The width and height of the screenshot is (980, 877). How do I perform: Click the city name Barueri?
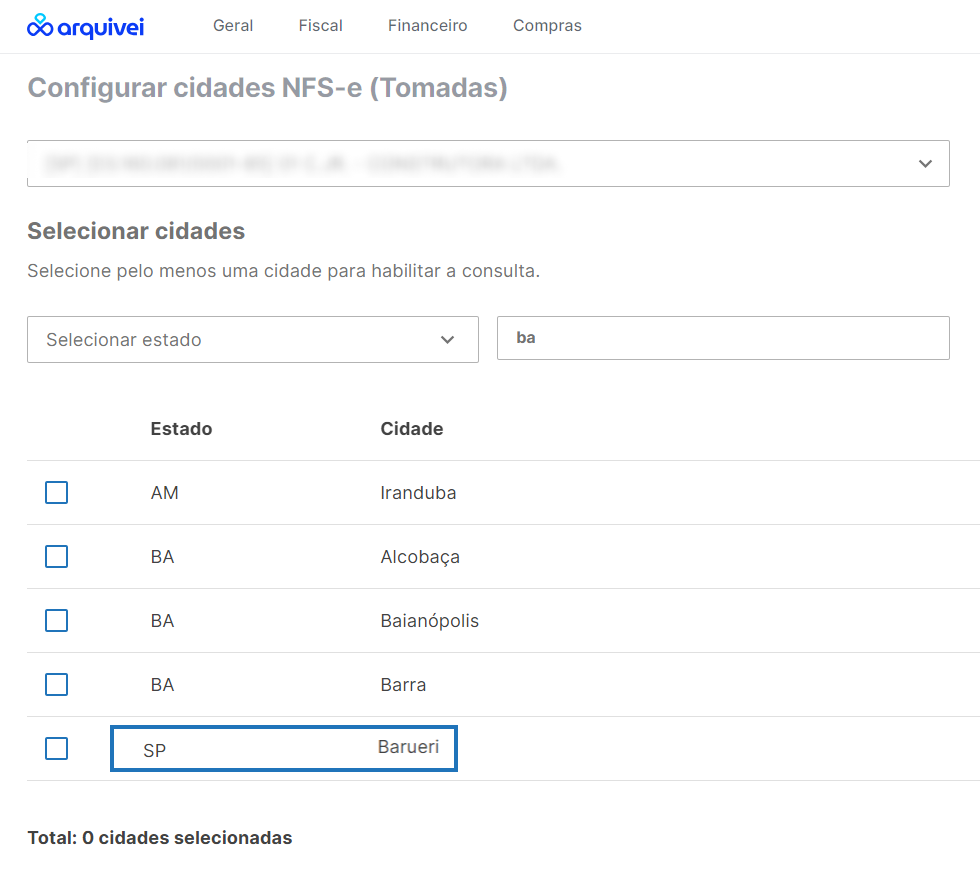click(408, 747)
